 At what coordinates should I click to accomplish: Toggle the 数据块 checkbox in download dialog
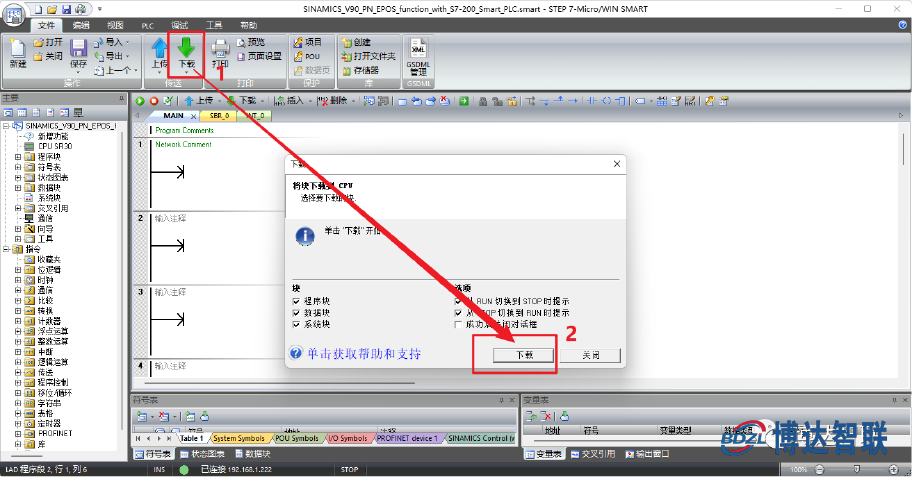click(x=297, y=313)
